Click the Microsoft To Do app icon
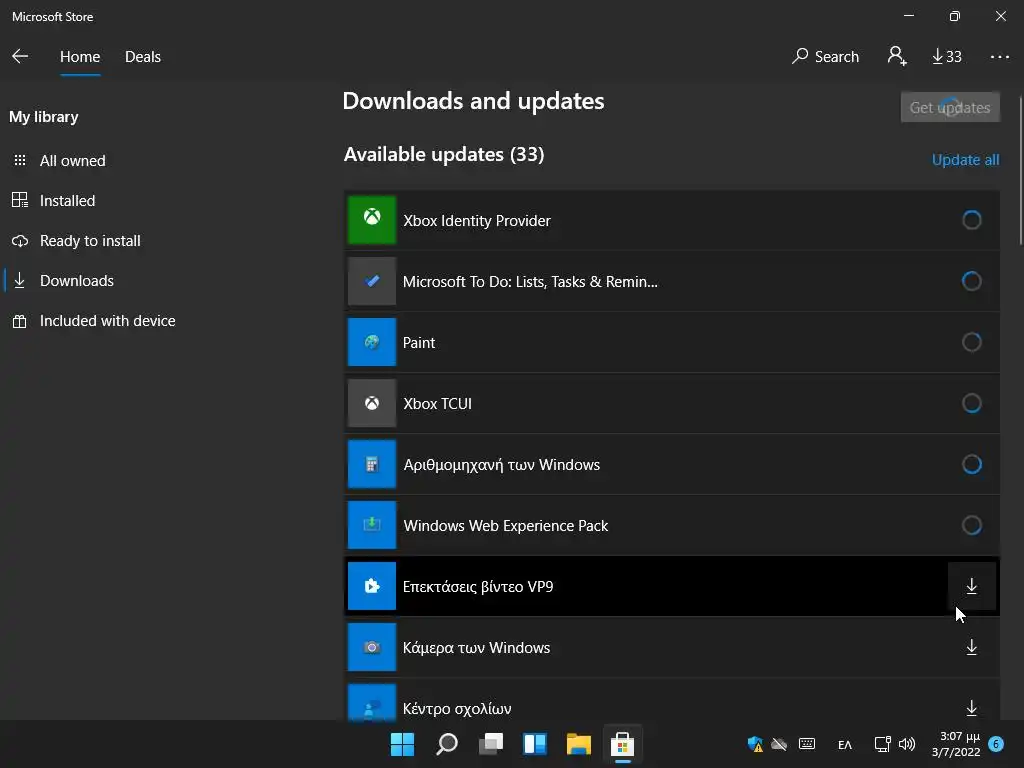 pos(372,281)
